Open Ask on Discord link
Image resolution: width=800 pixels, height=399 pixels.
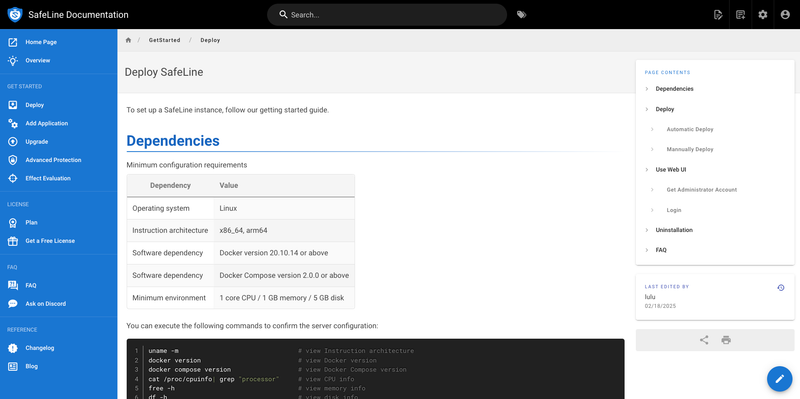point(59,304)
